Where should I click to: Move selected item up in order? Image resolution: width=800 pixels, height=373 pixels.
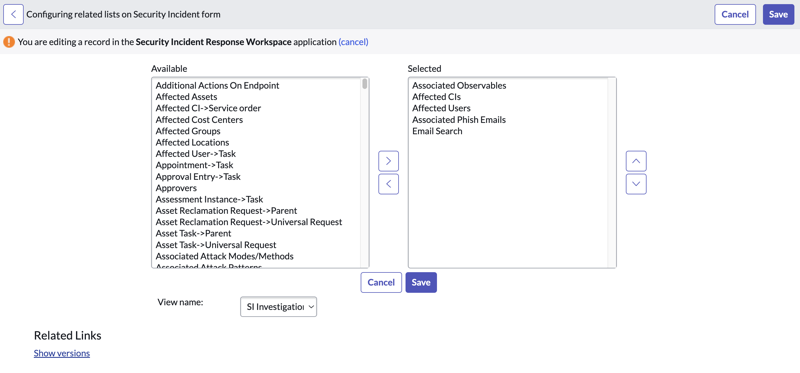tap(636, 161)
